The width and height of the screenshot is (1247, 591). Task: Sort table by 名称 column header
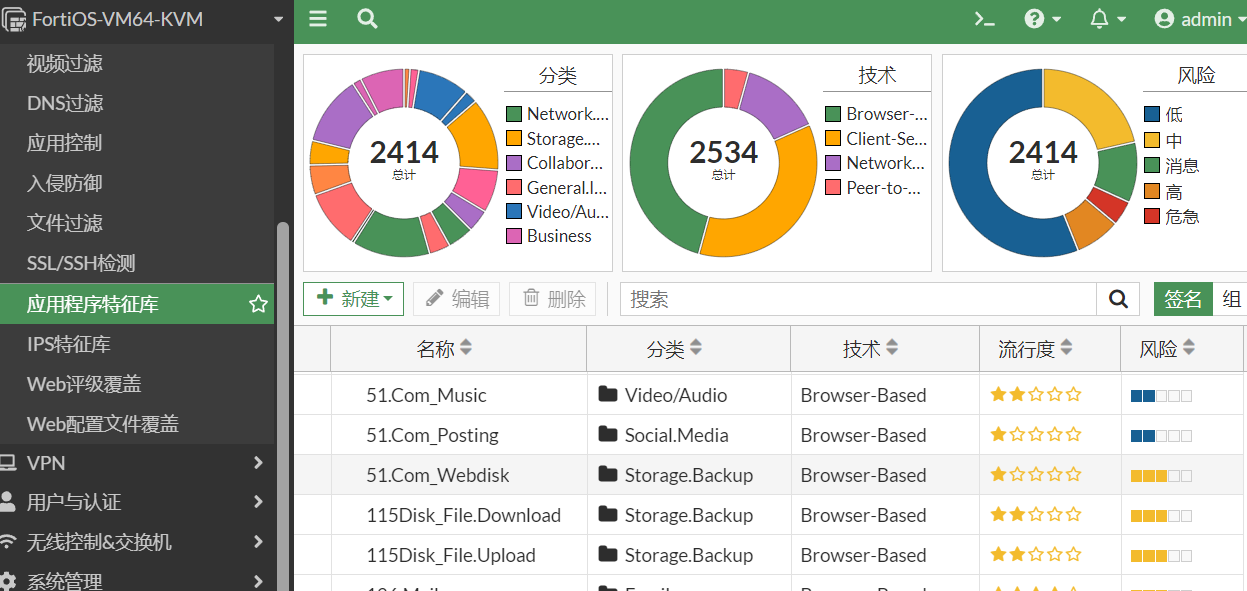tap(444, 349)
